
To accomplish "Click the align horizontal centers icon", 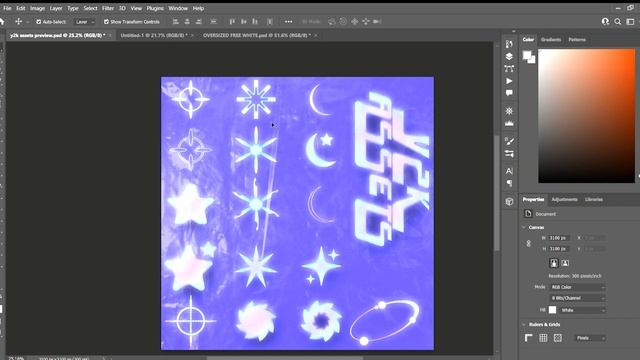I will click(x=187, y=22).
